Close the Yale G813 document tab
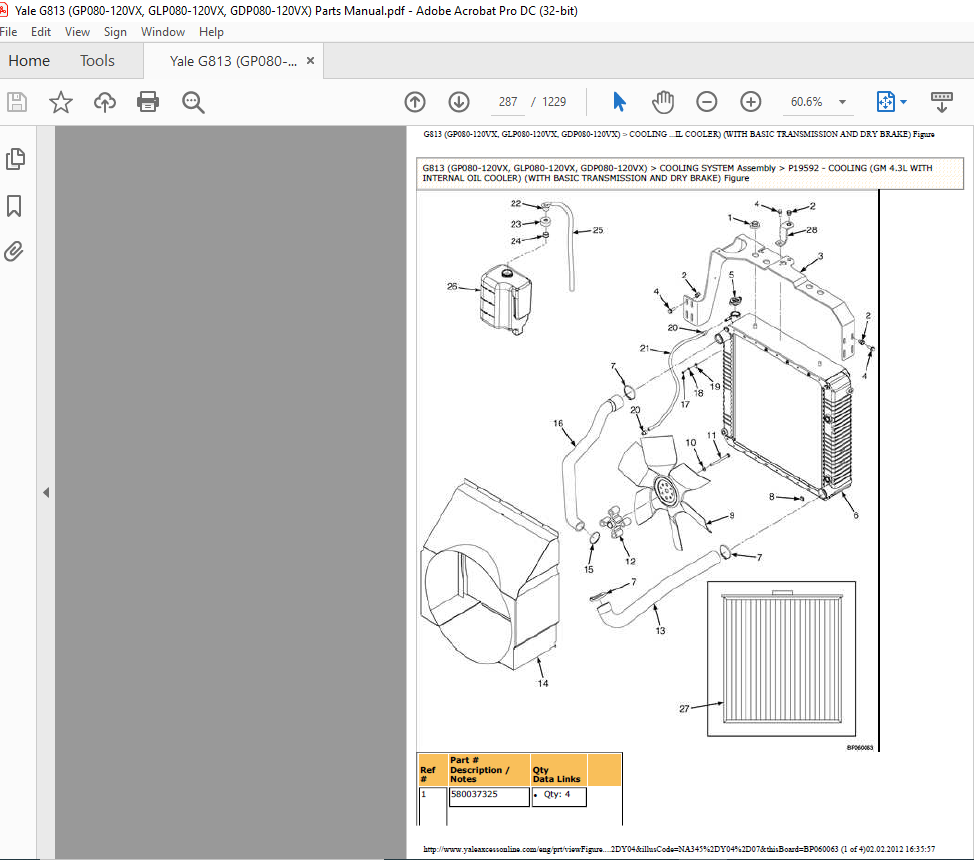The image size is (974, 860). point(311,60)
